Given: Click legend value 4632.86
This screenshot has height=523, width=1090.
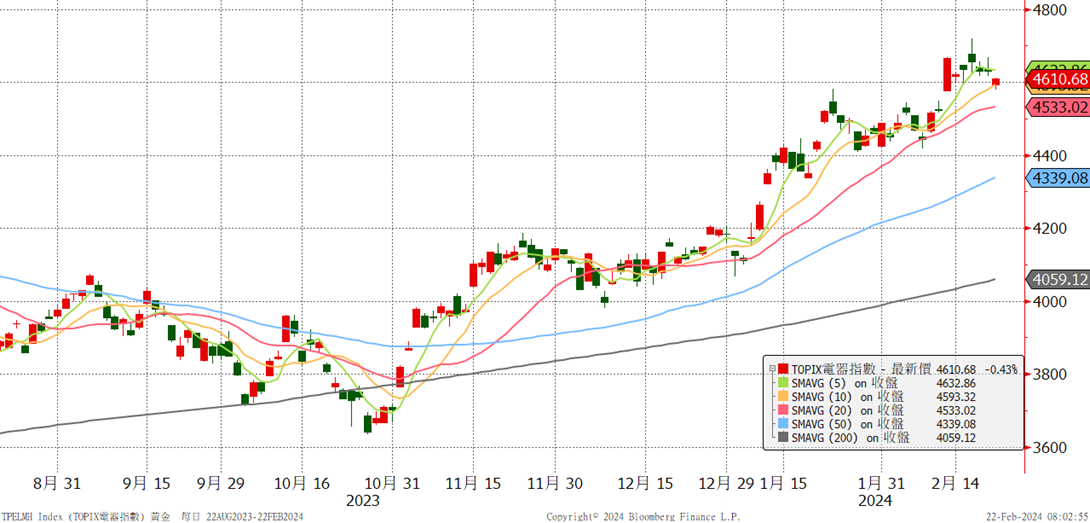Looking at the screenshot, I should (x=956, y=383).
